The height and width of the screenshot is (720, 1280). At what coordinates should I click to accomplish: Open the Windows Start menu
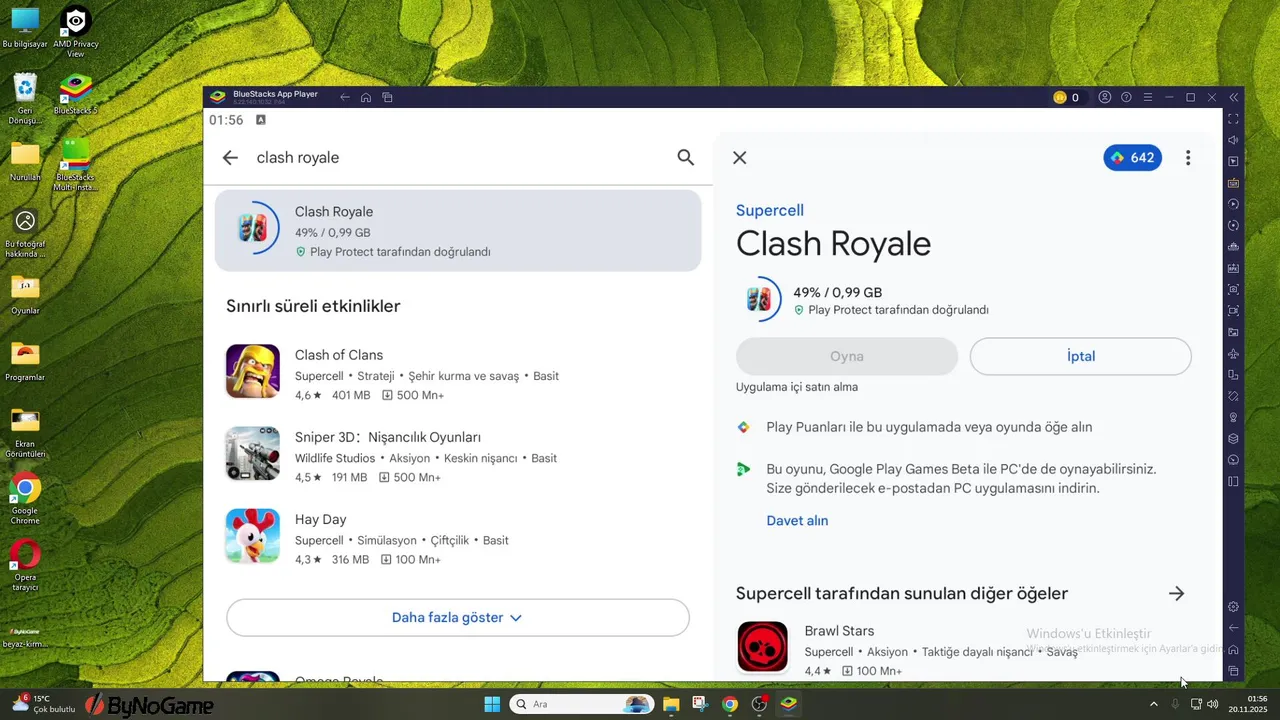click(492, 704)
